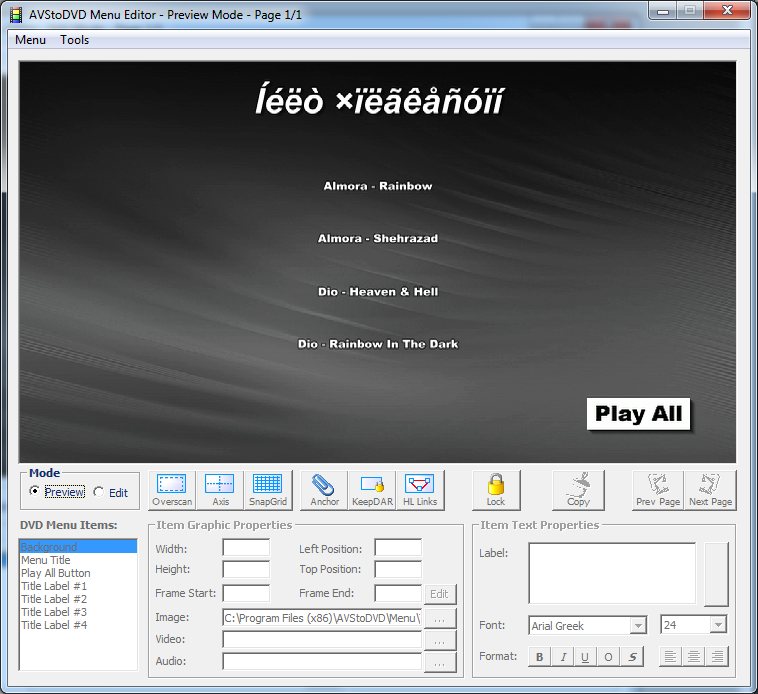The height and width of the screenshot is (694, 758).
Task: Toggle bold text format
Action: tap(540, 657)
